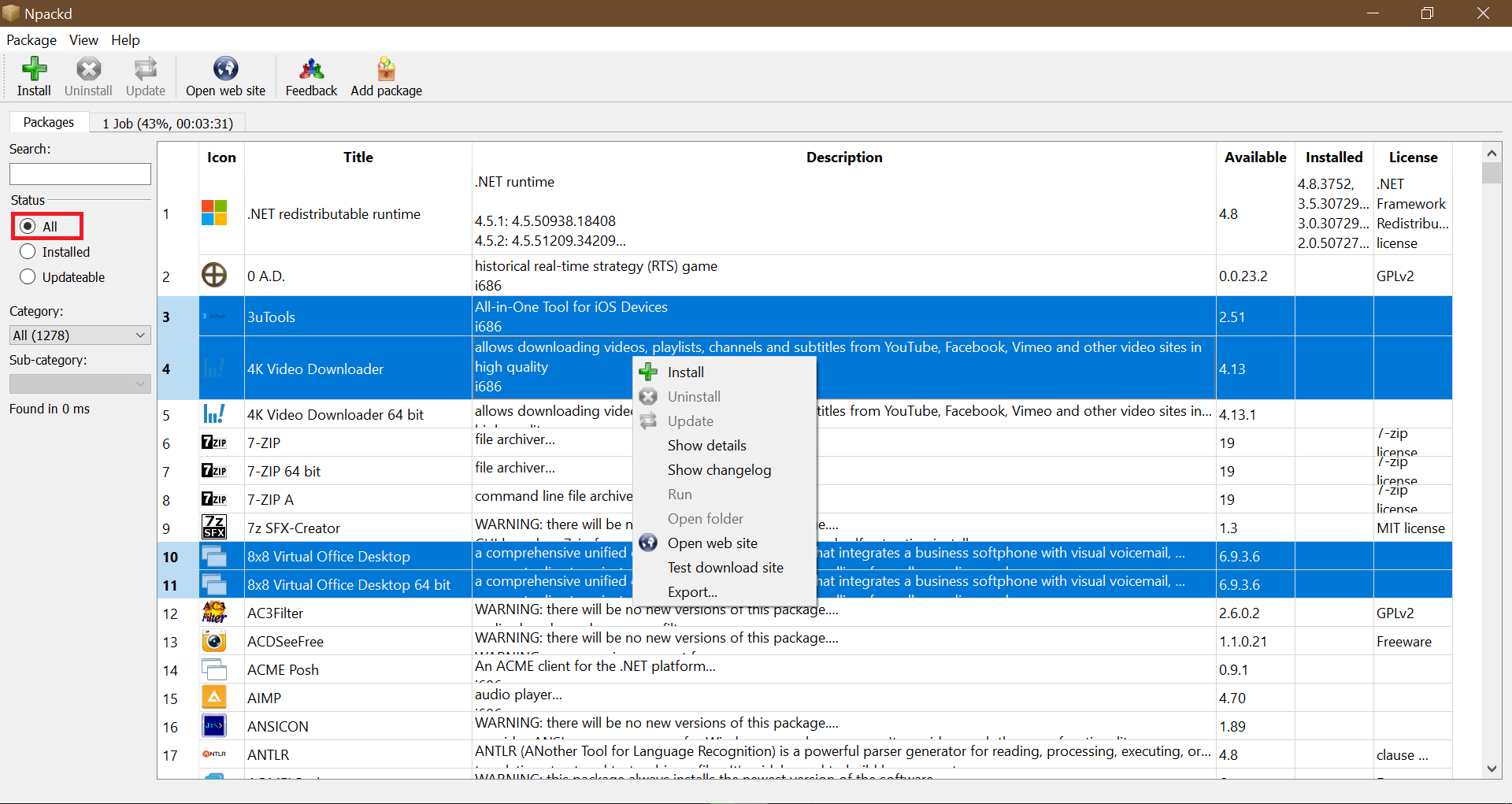Click the scrollbar down arrow

[x=1491, y=769]
